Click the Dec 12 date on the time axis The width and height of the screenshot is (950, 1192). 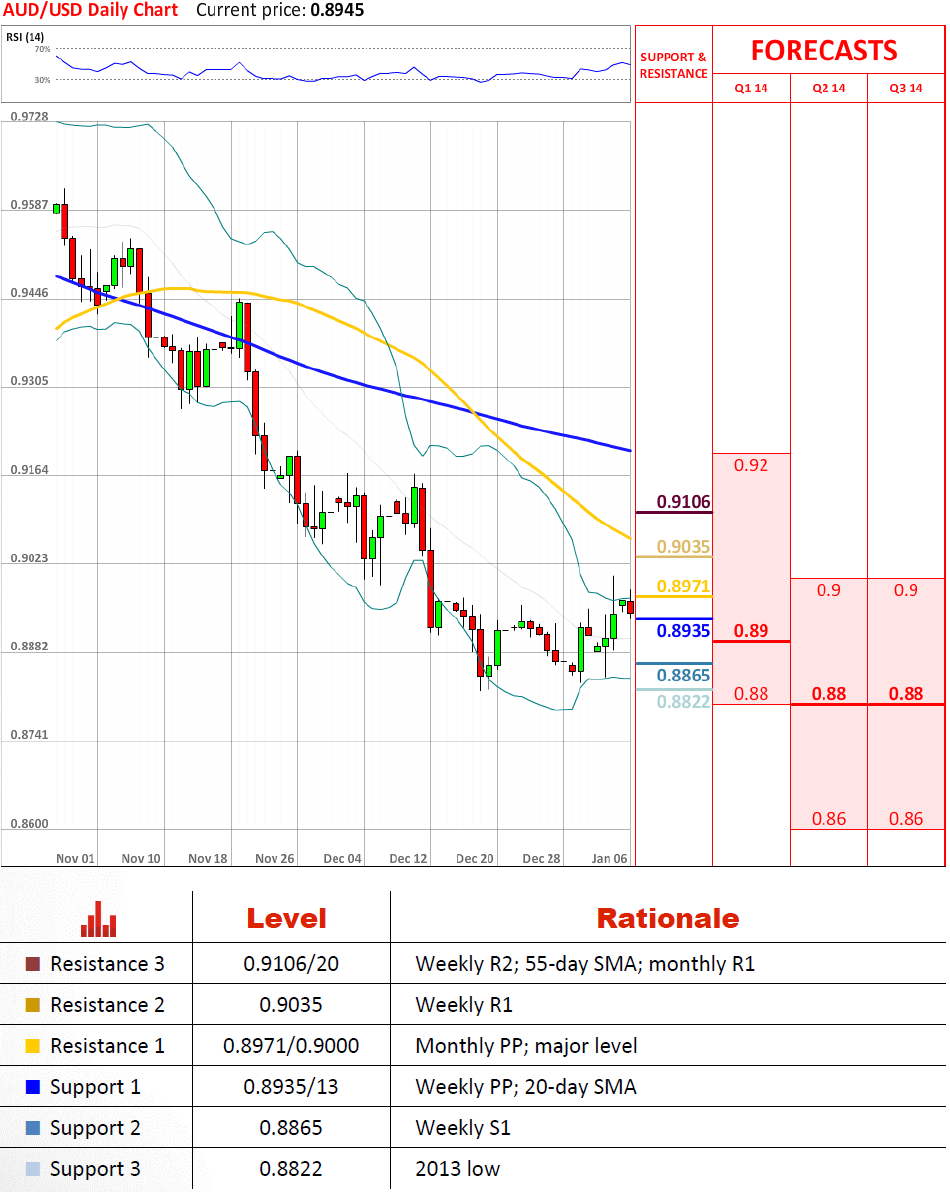(x=408, y=858)
